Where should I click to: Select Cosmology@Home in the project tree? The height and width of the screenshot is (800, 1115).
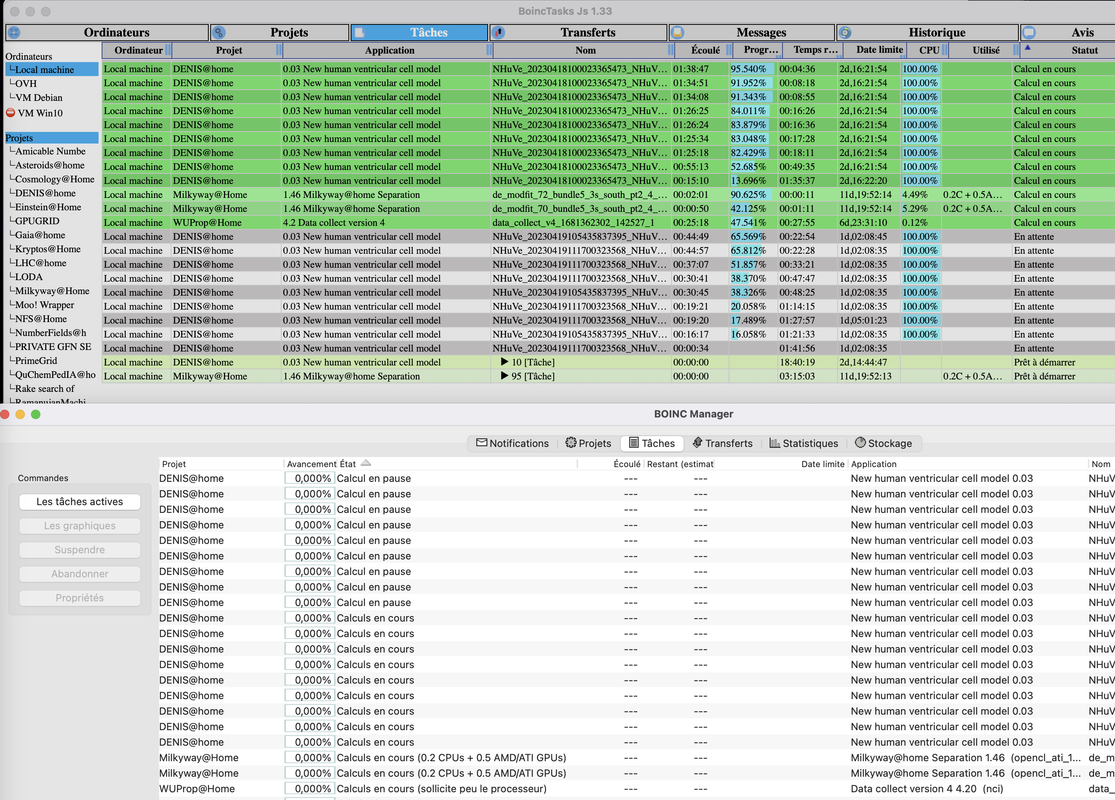(x=55, y=179)
